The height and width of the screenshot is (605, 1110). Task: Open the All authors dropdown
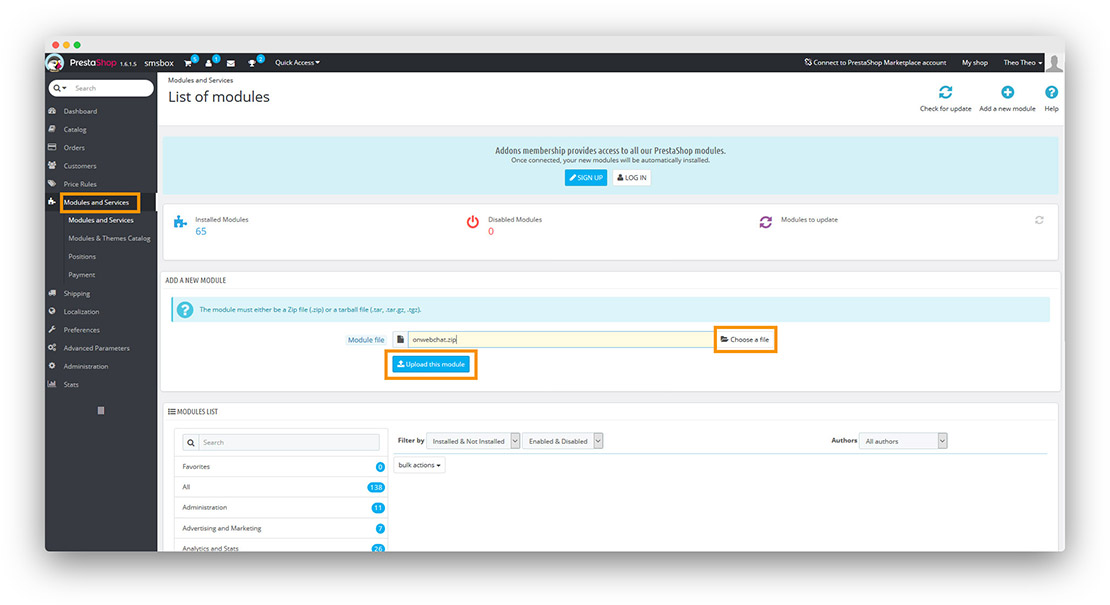(902, 440)
